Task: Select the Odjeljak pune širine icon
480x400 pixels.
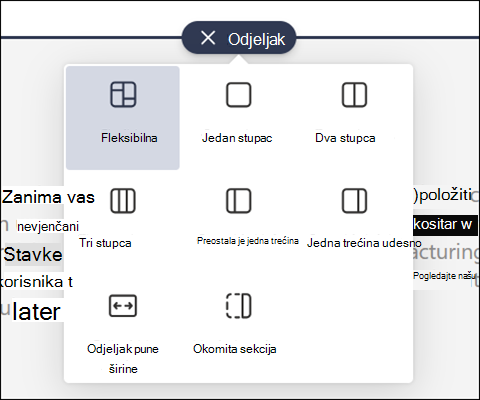Action: click(123, 306)
